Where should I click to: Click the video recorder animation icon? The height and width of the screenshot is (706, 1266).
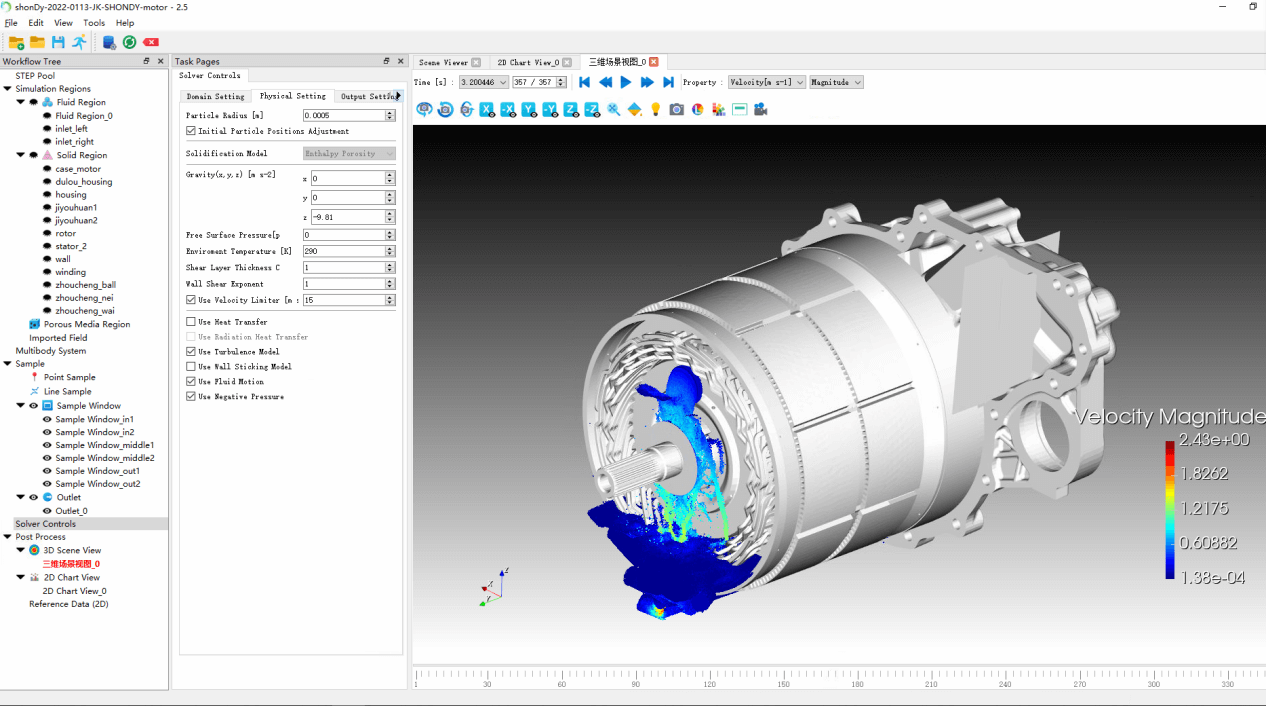point(761,109)
